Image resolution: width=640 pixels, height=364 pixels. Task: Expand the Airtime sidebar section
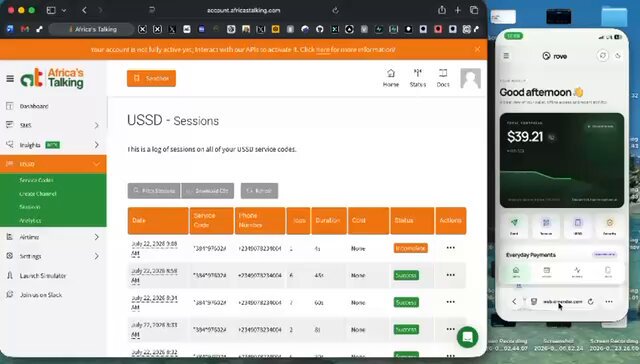point(53,237)
